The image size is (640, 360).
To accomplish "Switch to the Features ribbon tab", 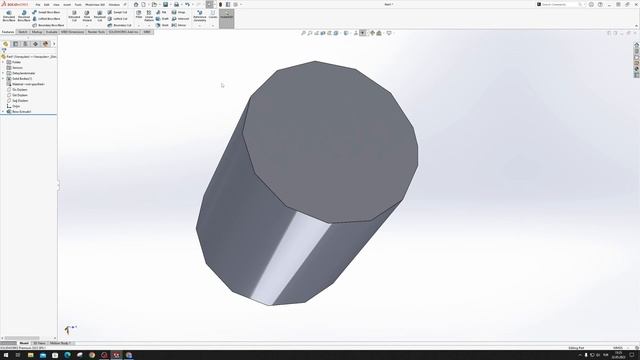I will pyautogui.click(x=8, y=32).
